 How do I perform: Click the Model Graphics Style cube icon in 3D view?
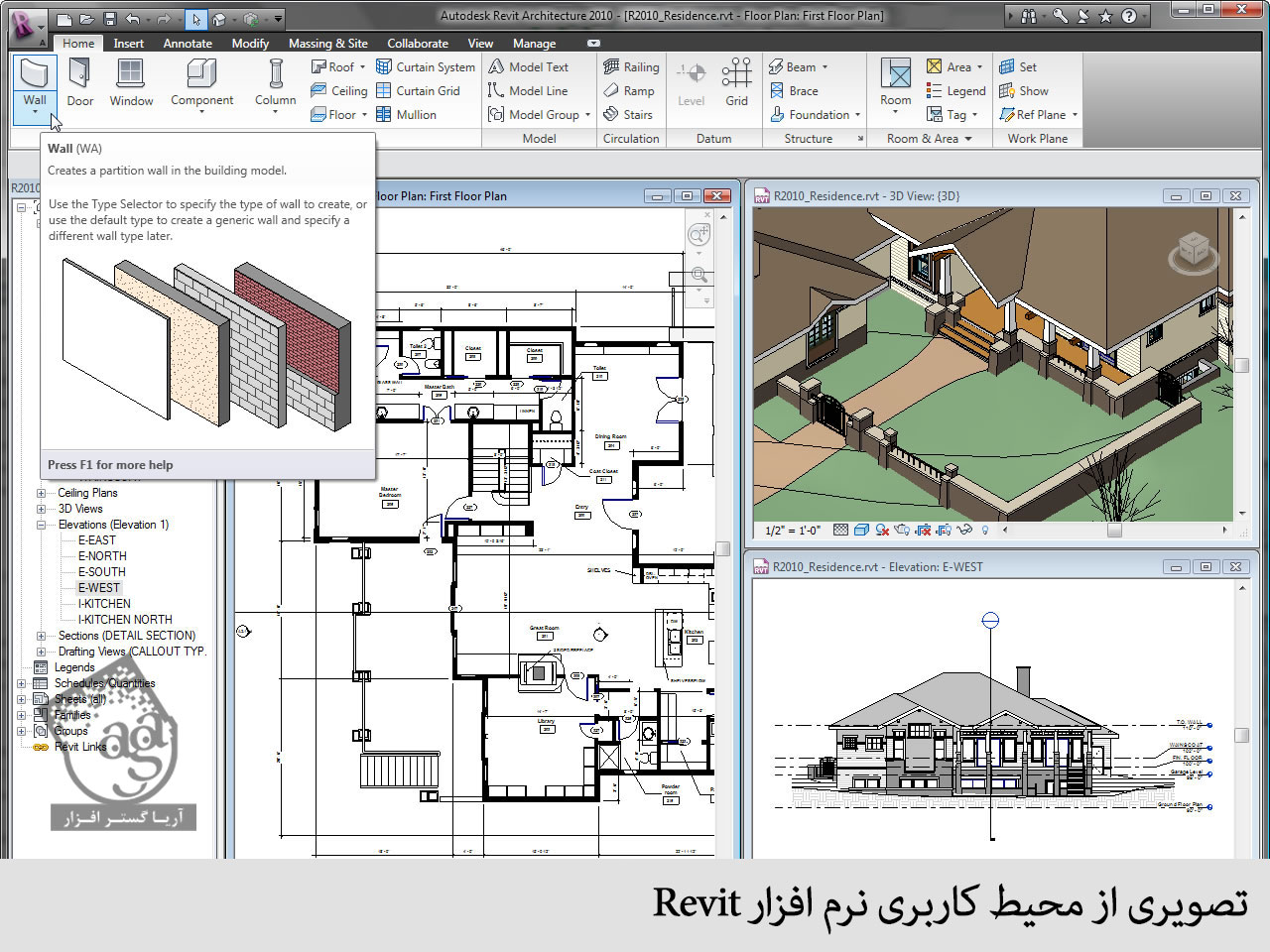[x=861, y=530]
